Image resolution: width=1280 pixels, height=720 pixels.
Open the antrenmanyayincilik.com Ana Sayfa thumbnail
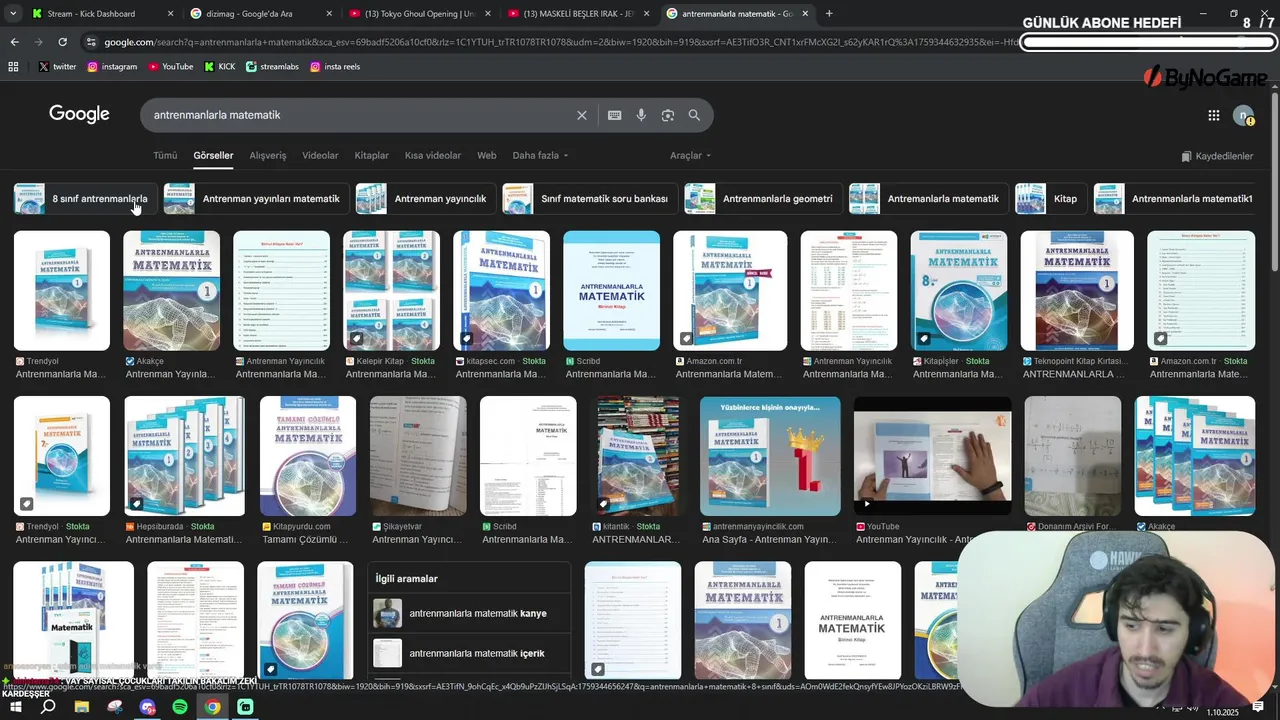click(770, 456)
